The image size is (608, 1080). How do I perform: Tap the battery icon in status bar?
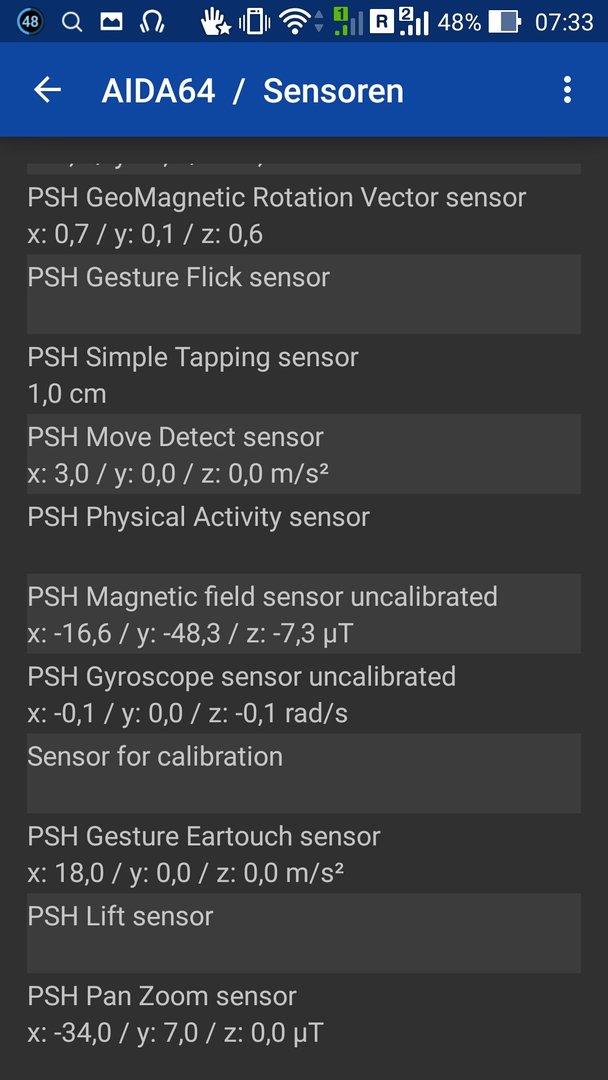point(504,22)
